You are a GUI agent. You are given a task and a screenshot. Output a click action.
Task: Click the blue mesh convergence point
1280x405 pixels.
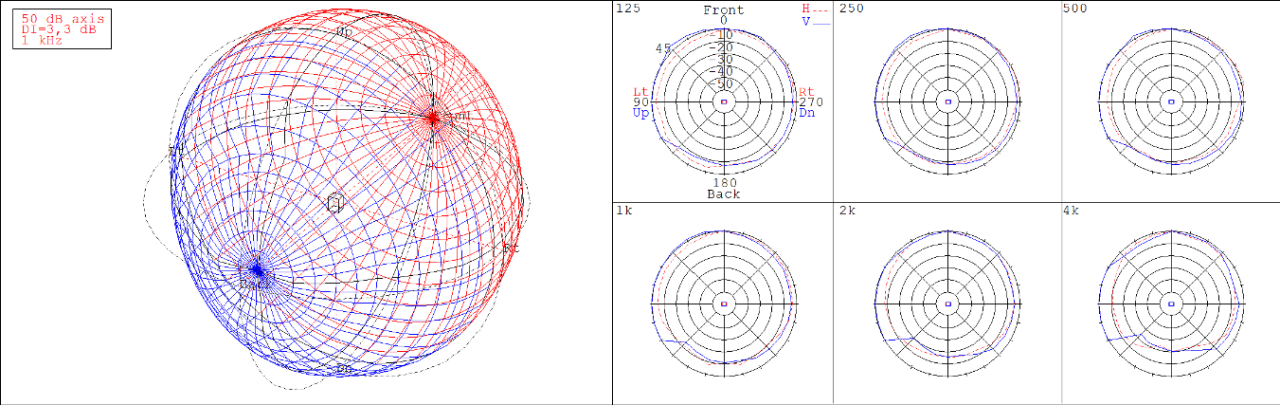click(x=256, y=268)
